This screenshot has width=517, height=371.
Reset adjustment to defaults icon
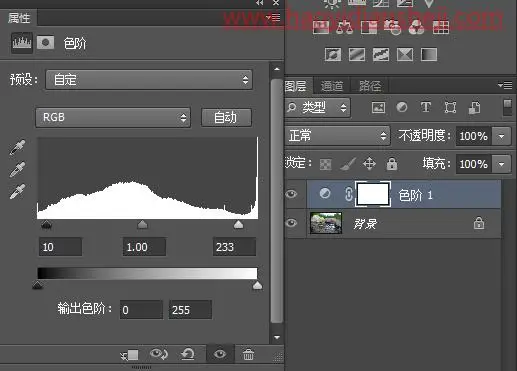tap(188, 354)
